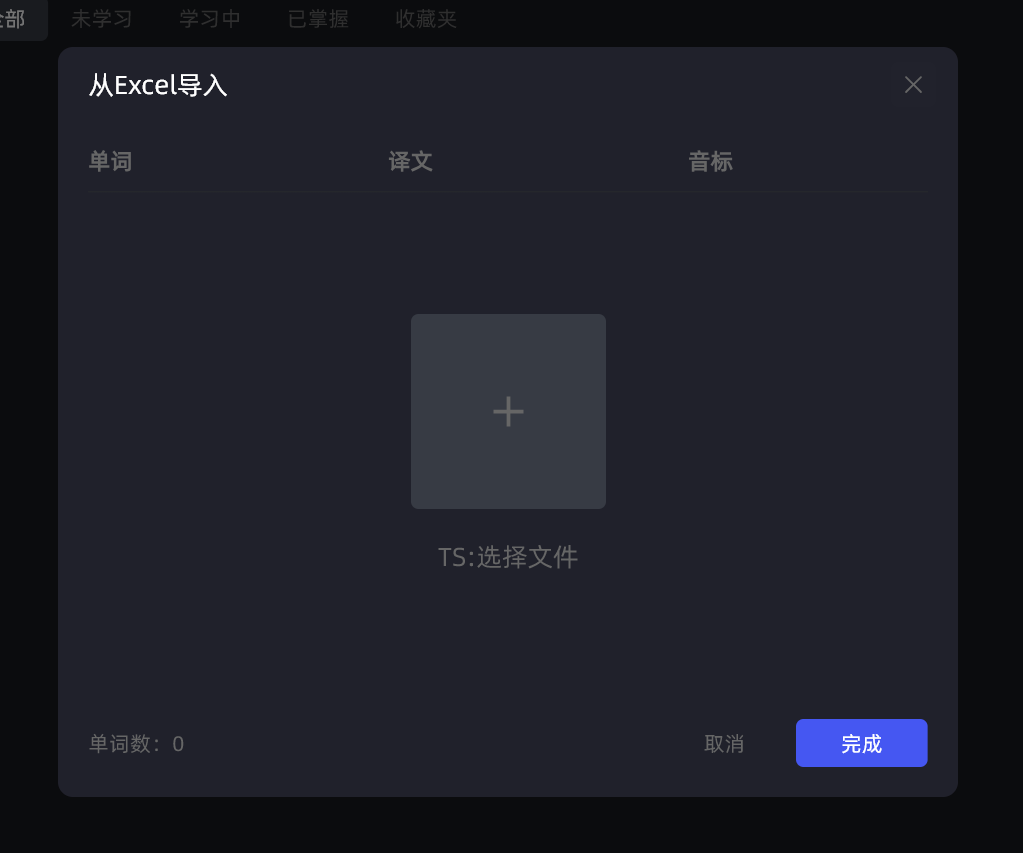1023x853 pixels.
Task: Click the 取消 button
Action: 724,743
